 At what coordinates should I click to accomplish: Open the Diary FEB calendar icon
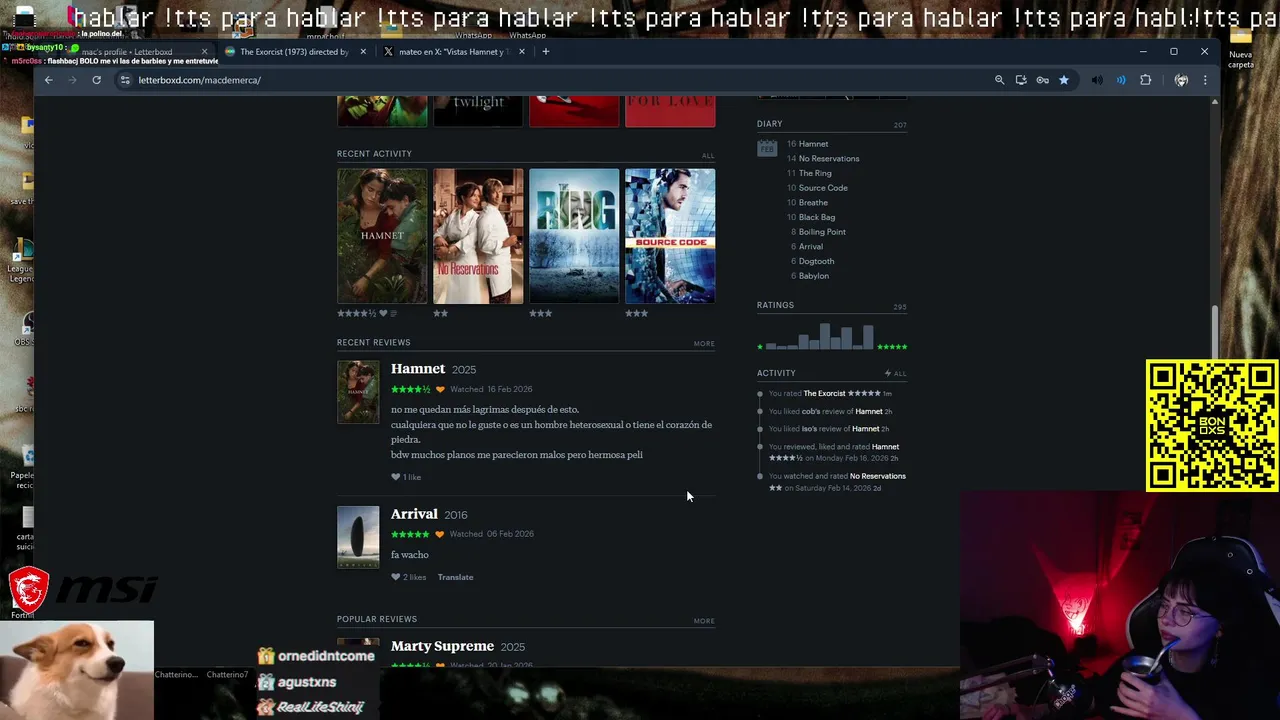click(x=767, y=148)
